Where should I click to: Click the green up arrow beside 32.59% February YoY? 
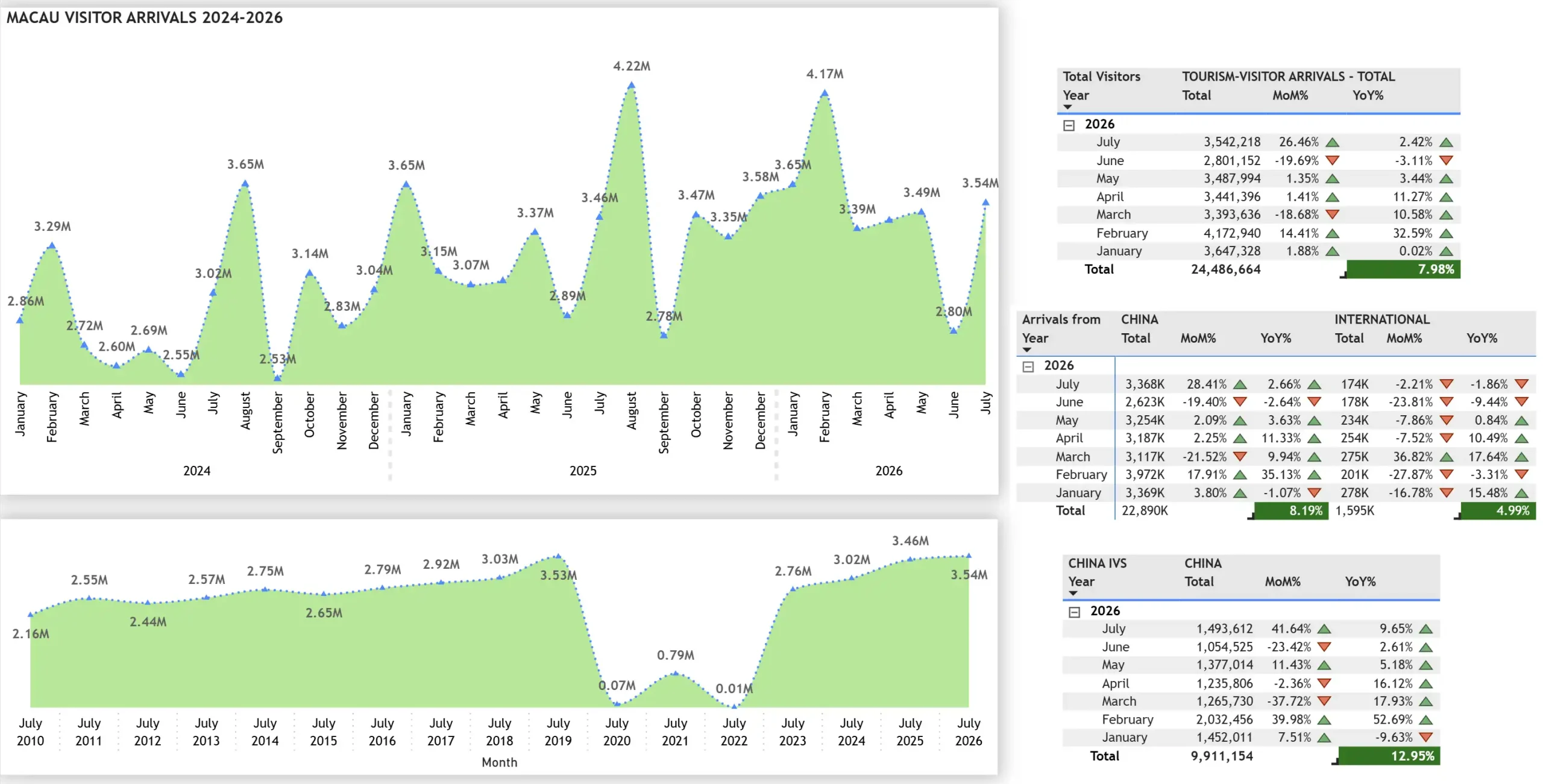coord(1446,233)
